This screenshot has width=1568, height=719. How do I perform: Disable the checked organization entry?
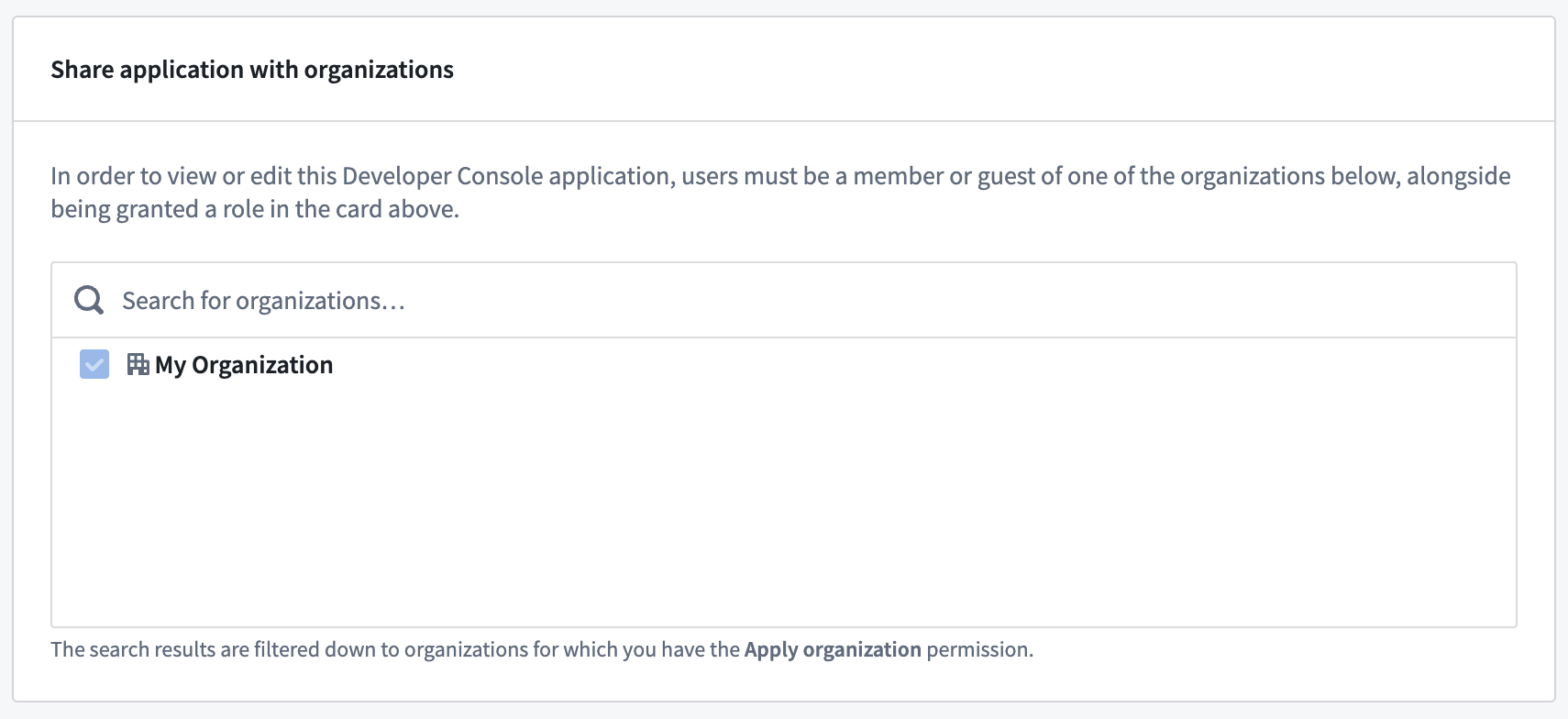tap(94, 364)
